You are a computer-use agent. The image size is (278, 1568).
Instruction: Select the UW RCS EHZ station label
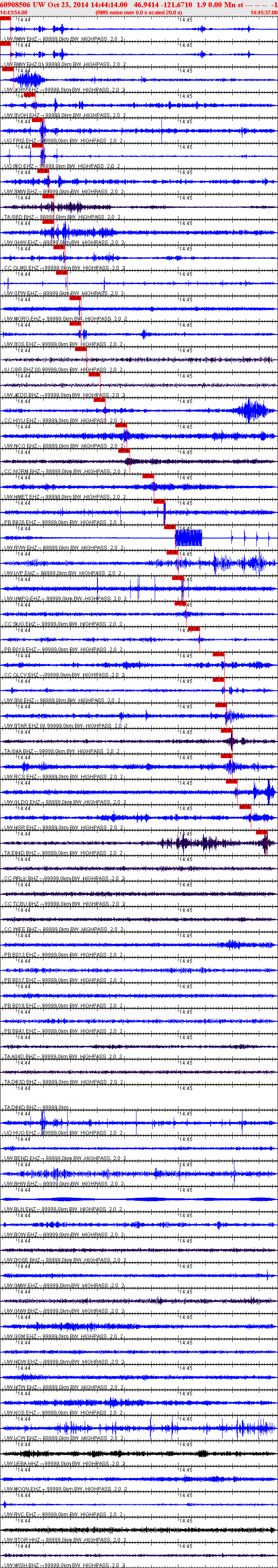click(63, 777)
